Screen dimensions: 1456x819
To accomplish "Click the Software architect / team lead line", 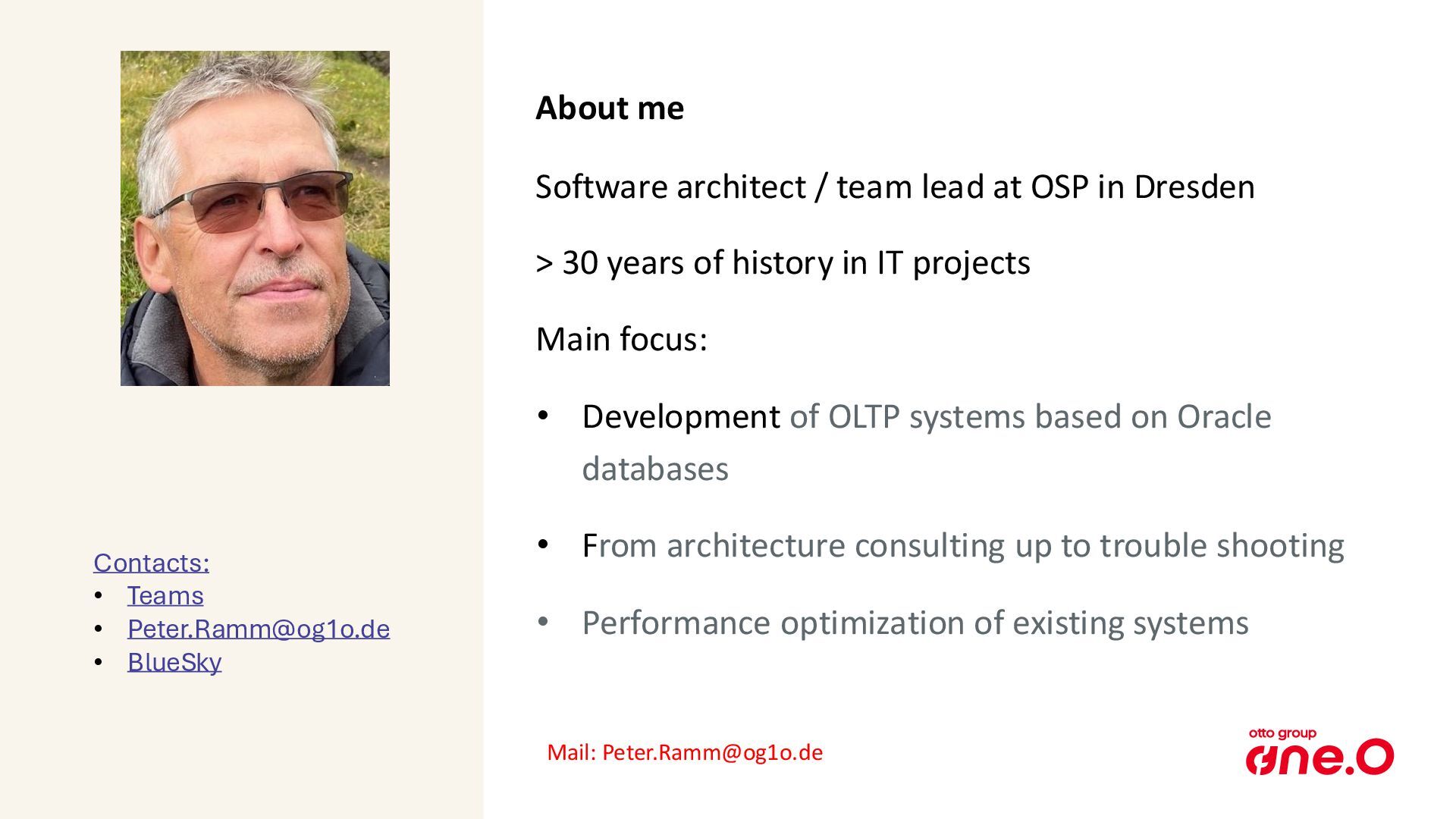I will click(x=895, y=187).
